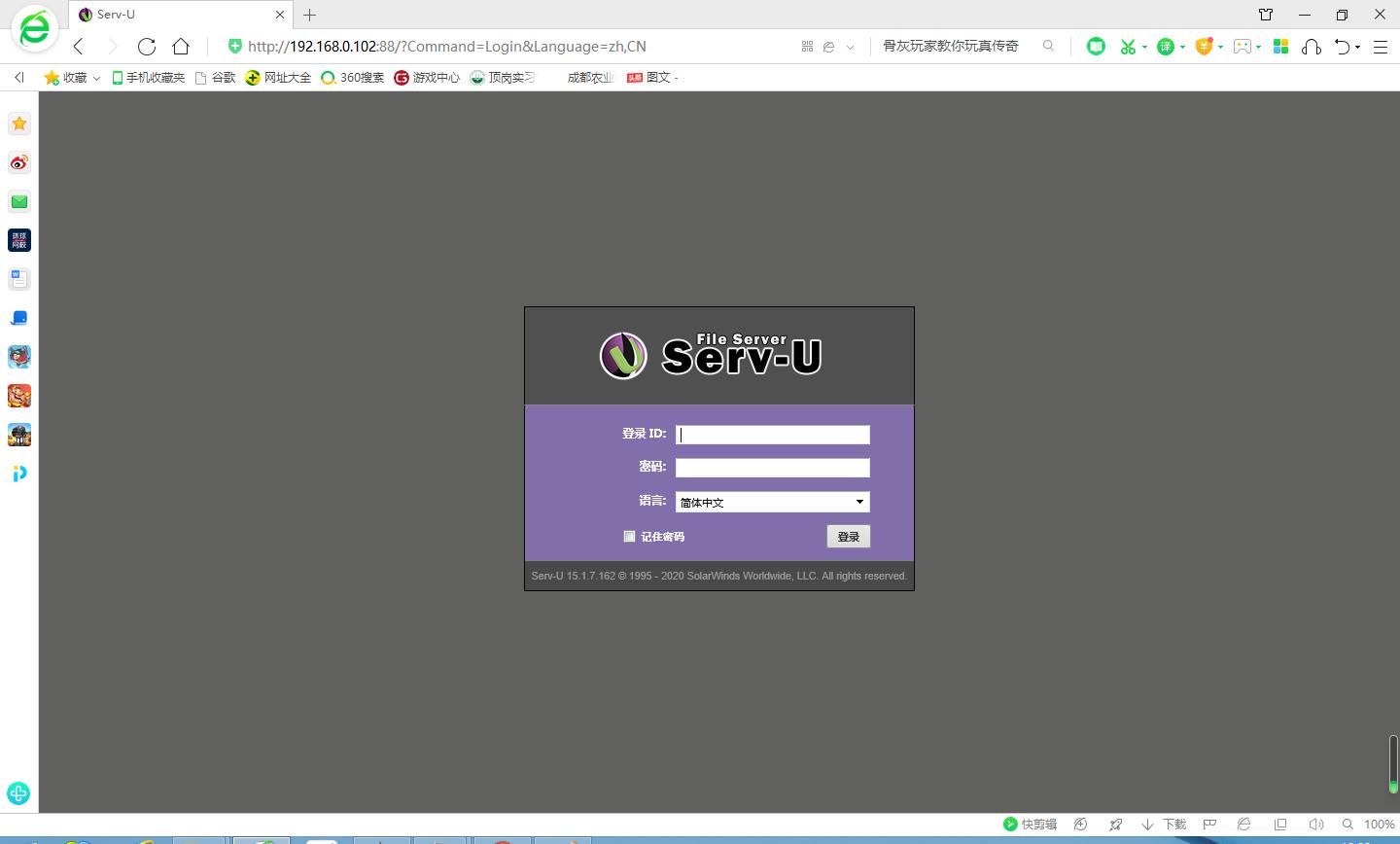Click the headphones icon in toolbar

coord(1311,46)
